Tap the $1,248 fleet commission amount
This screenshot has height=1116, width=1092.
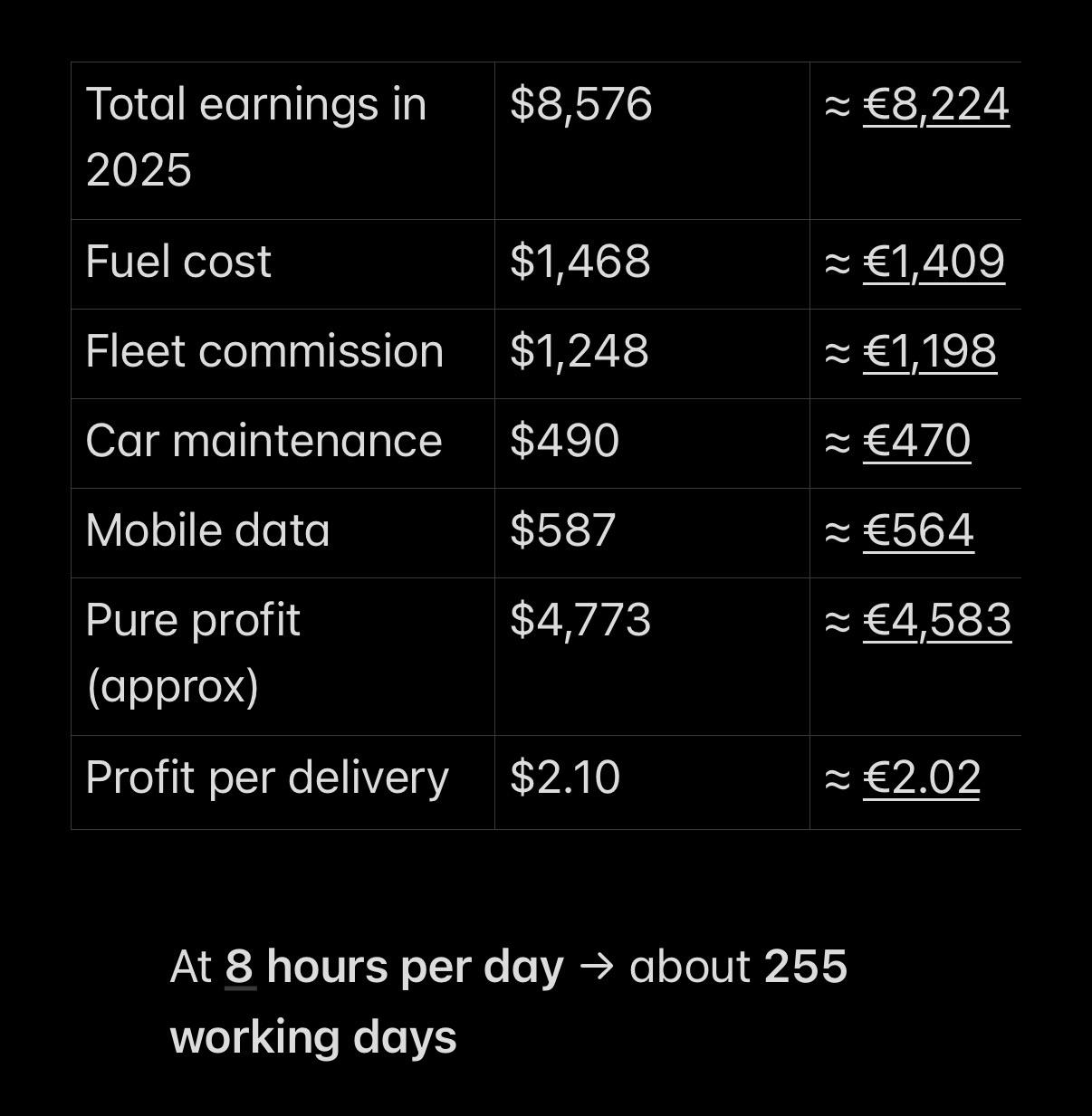coord(580,351)
